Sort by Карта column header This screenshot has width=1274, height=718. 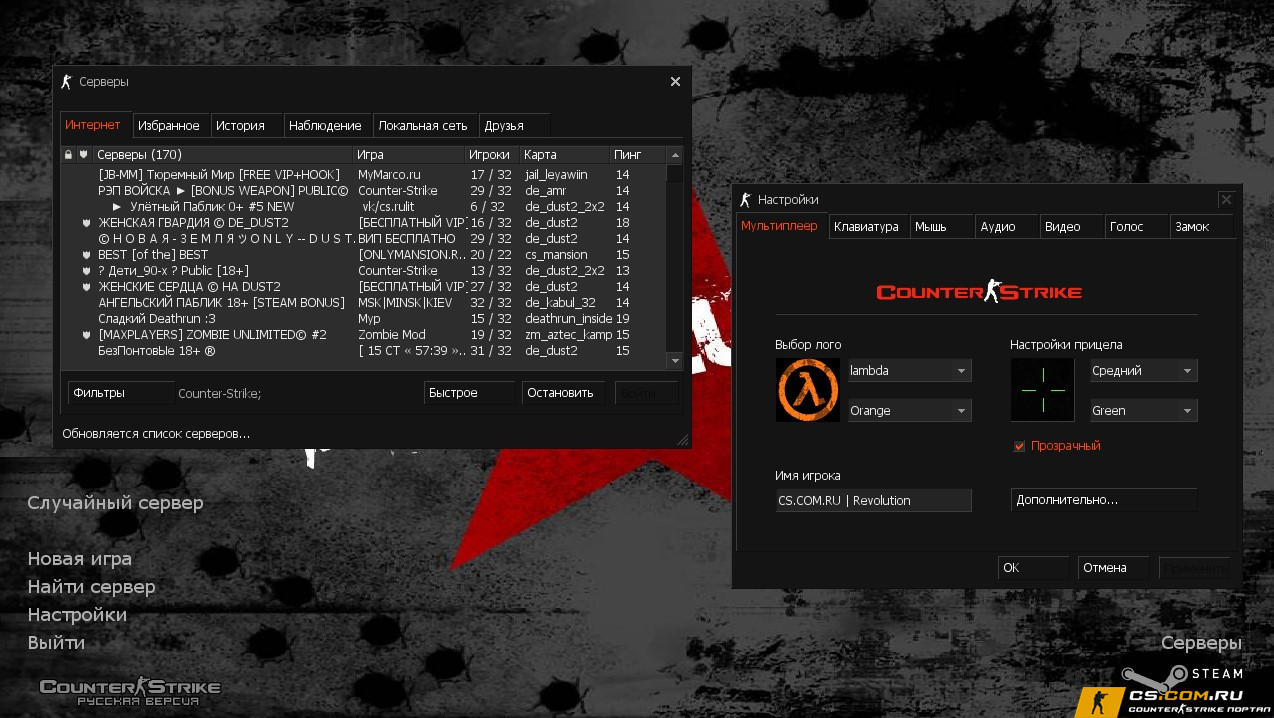tap(565, 155)
